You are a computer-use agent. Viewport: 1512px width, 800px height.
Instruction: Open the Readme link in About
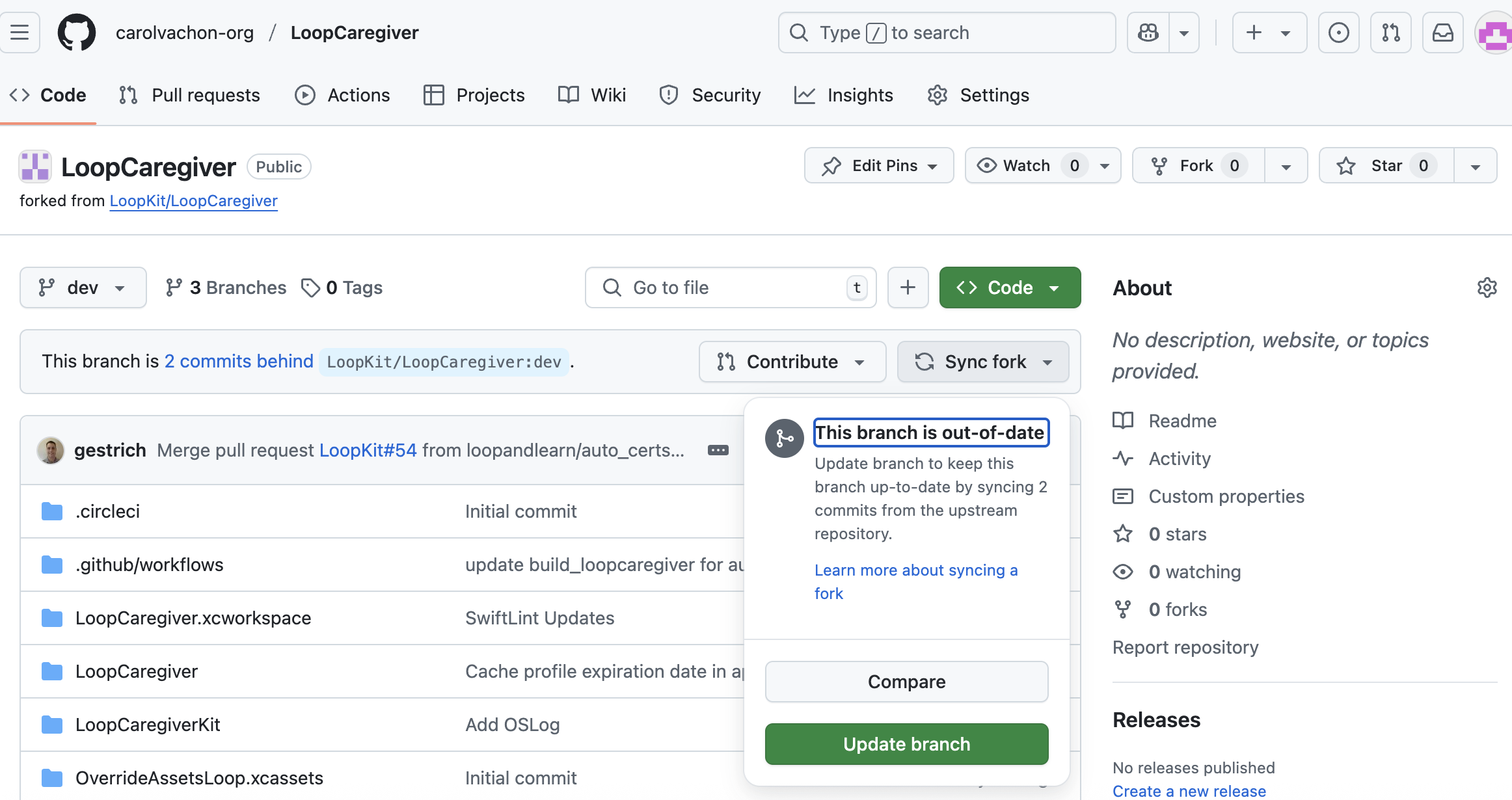tap(1165, 421)
